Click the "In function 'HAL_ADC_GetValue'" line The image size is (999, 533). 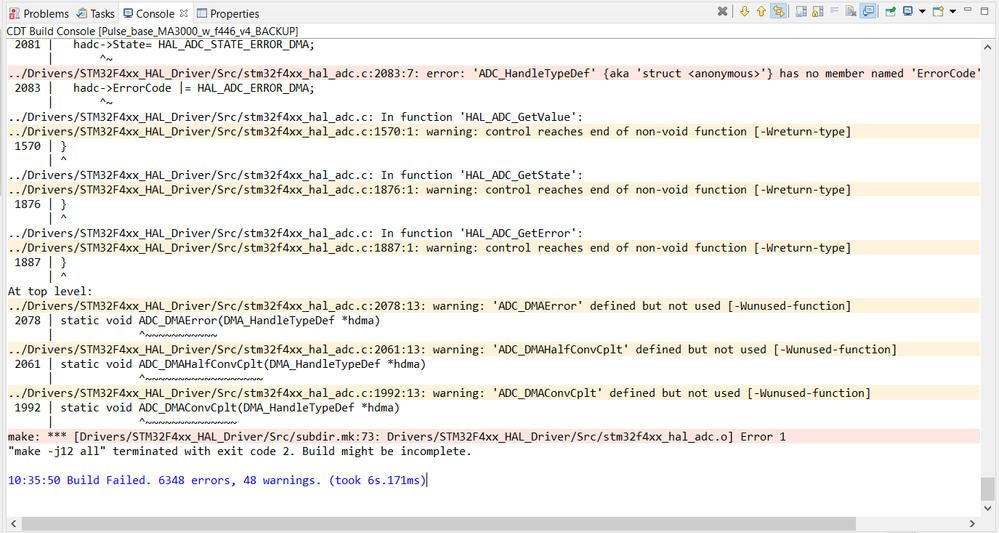click(295, 117)
